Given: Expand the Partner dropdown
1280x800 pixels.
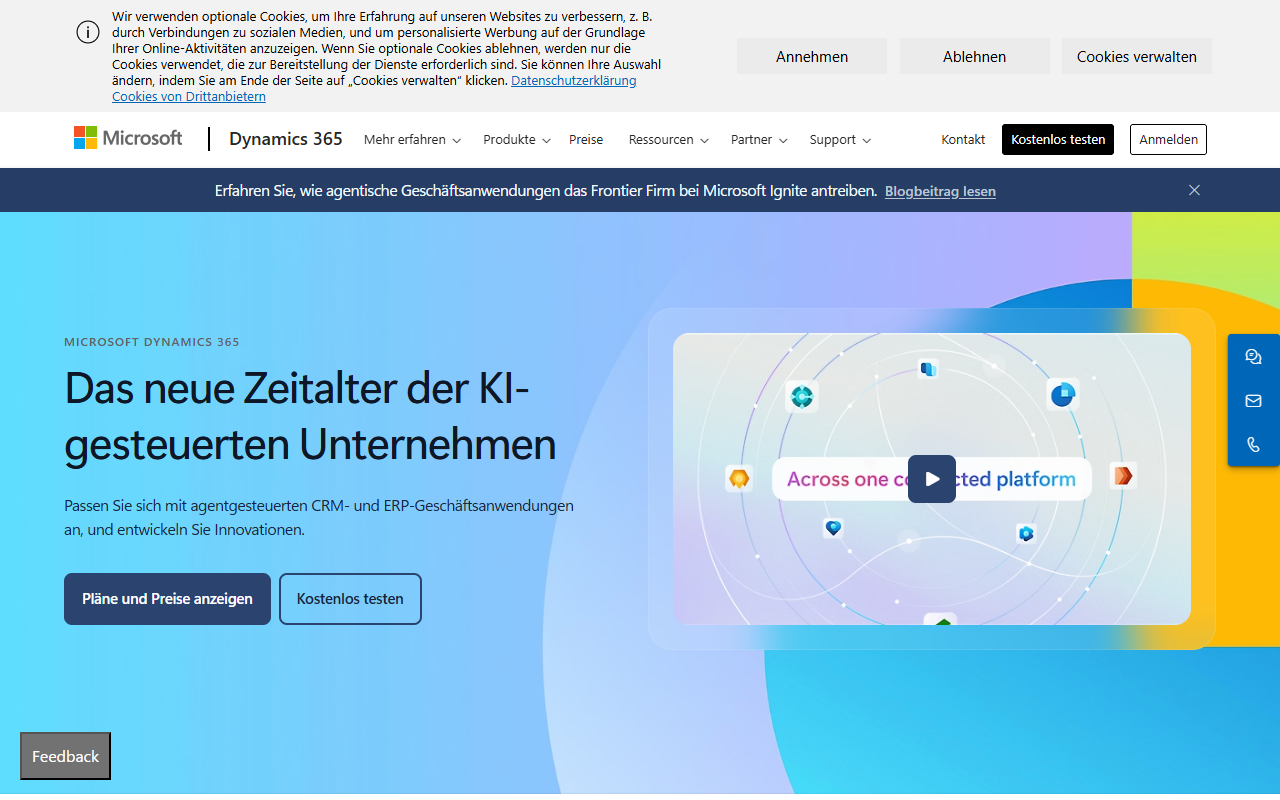Looking at the screenshot, I should 759,140.
